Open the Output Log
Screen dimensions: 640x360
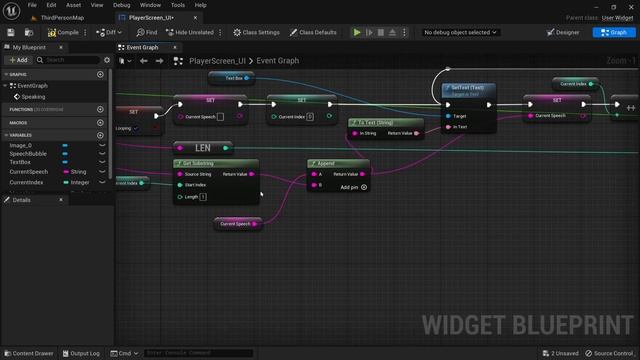pos(81,353)
